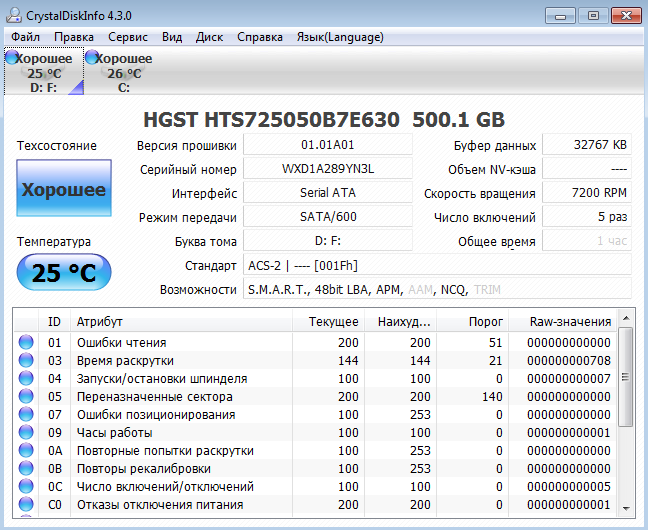Click the NV-cache size field showing ----
The width and height of the screenshot is (648, 530).
pyautogui.click(x=587, y=169)
